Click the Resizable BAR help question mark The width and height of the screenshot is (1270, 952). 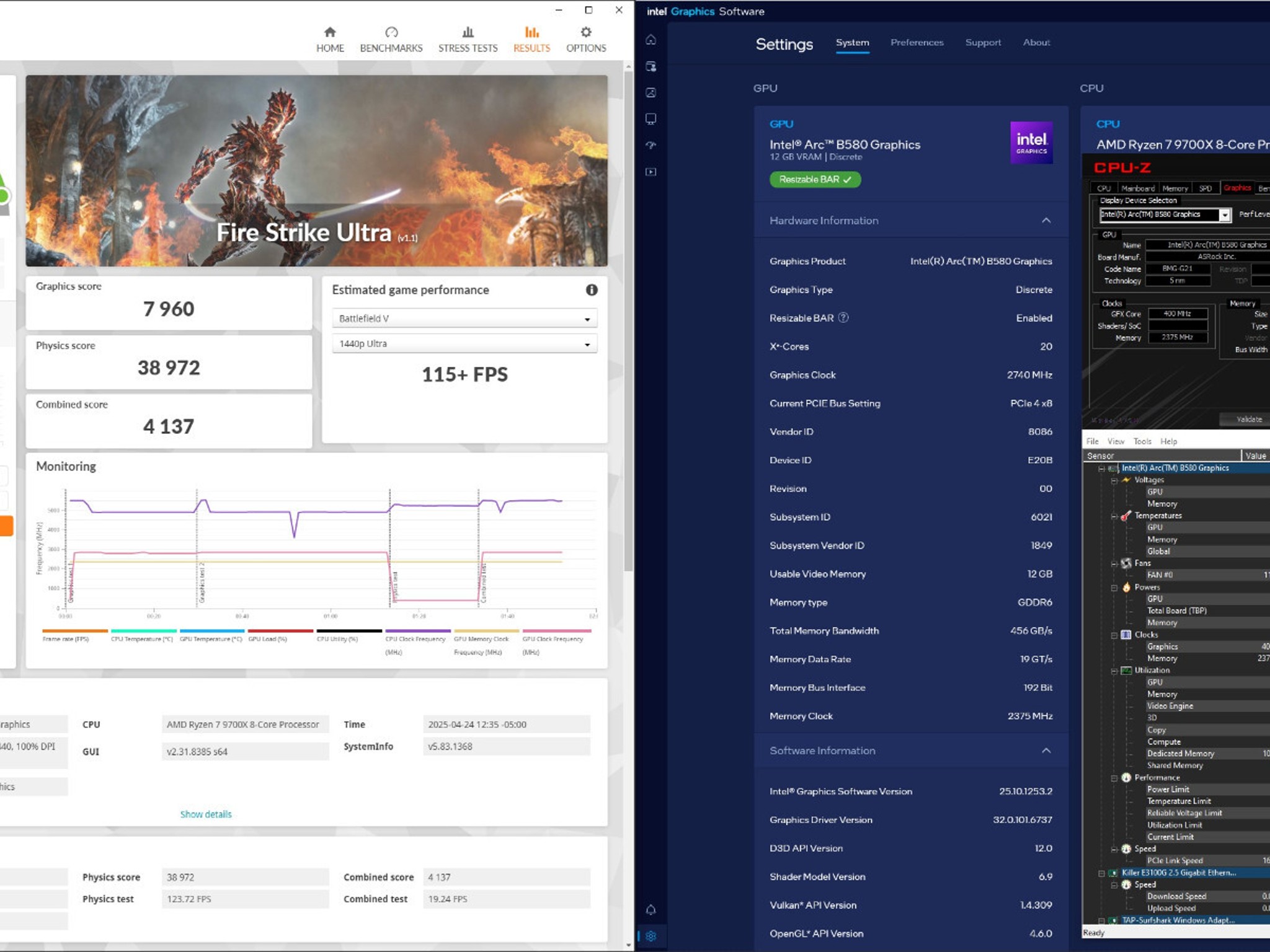click(843, 317)
